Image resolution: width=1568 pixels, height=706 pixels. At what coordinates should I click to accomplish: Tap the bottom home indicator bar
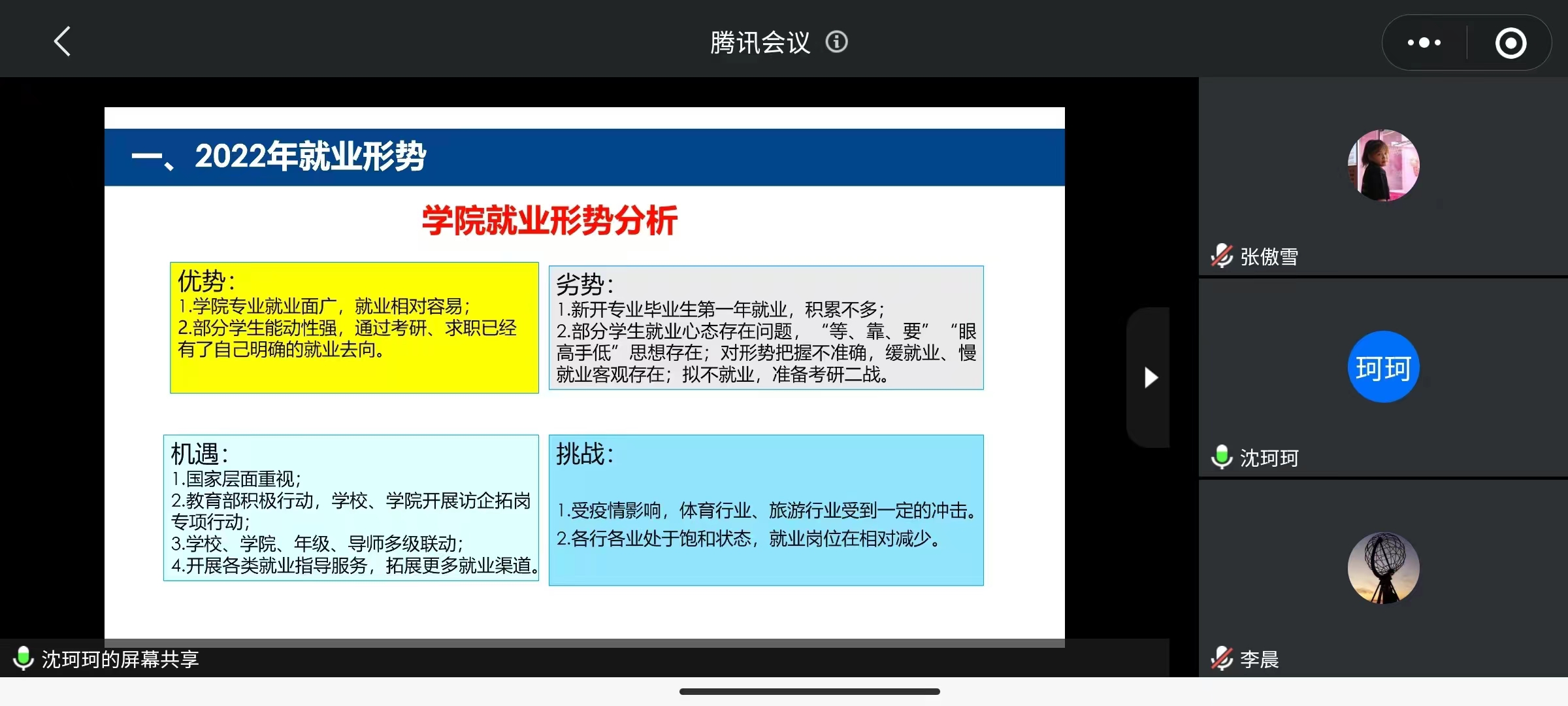pyautogui.click(x=809, y=692)
